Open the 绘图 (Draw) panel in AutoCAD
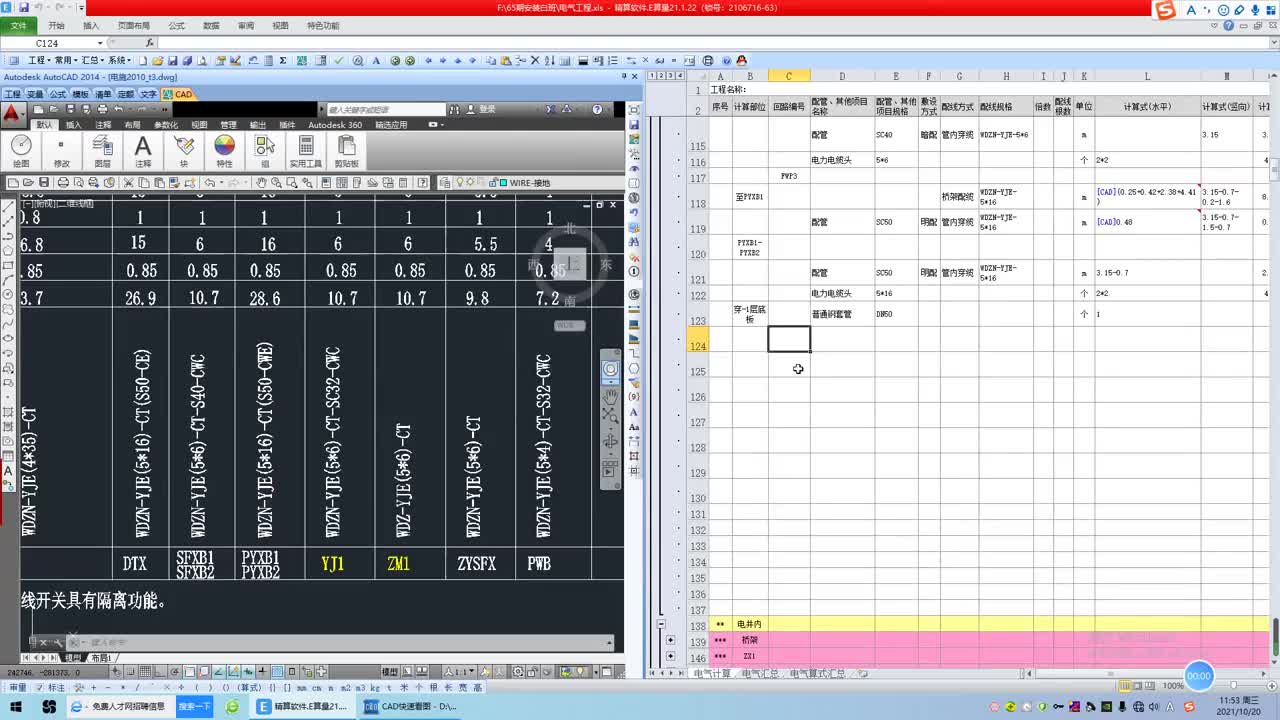This screenshot has width=1280, height=720. pos(22,152)
